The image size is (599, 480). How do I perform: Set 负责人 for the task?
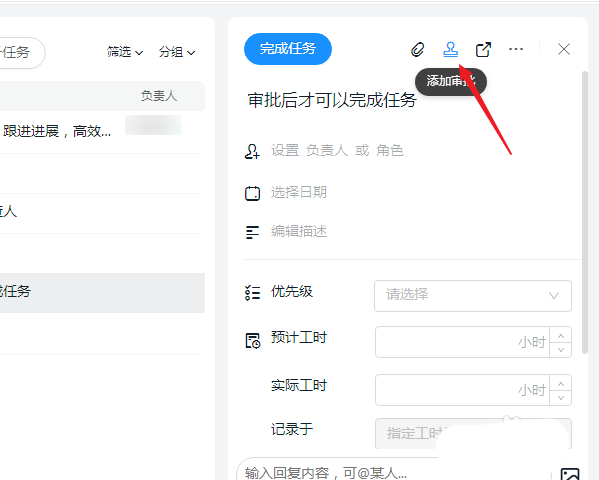click(x=327, y=151)
